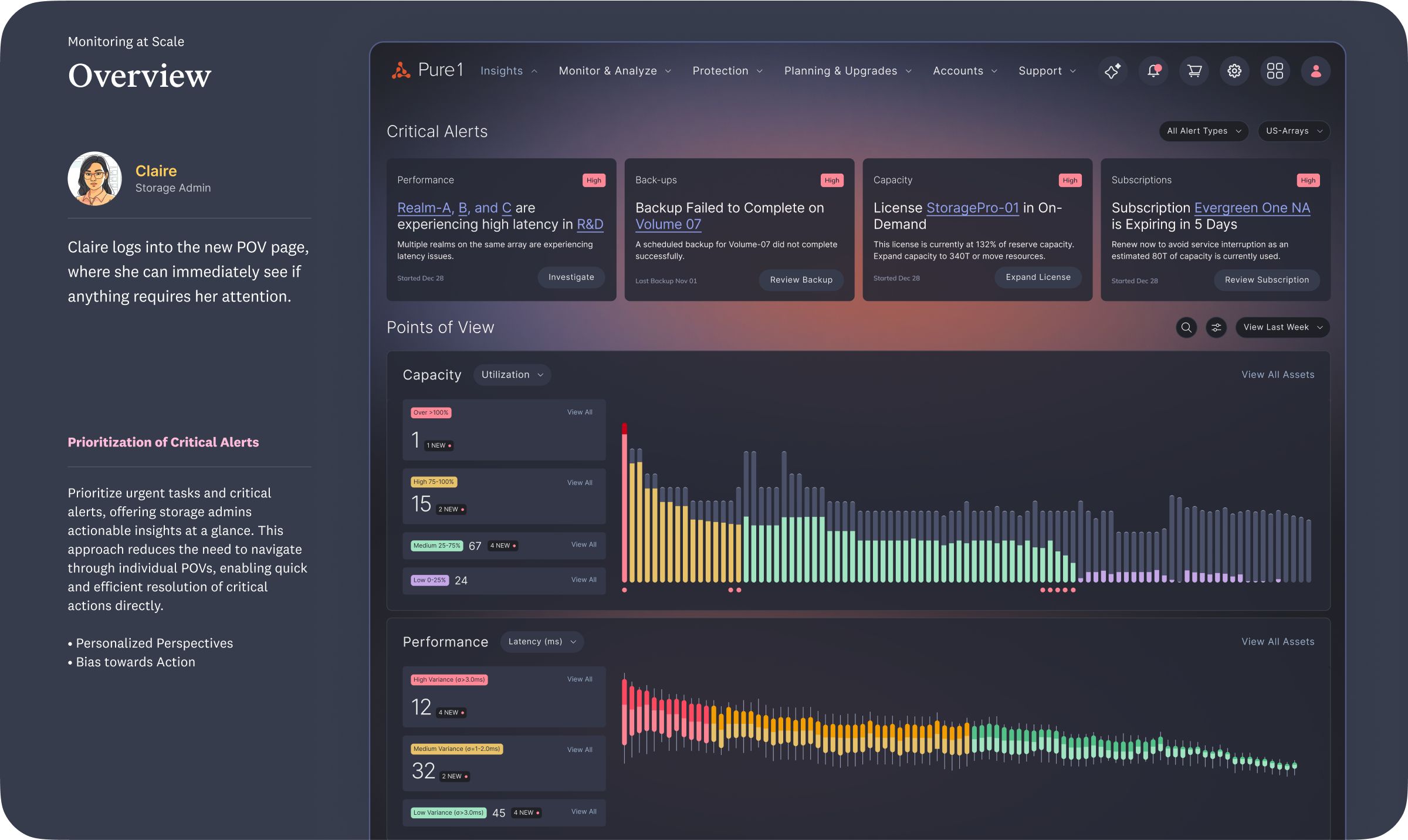This screenshot has width=1408, height=840.
Task: Click the AI sparkle assistant icon
Action: (1112, 71)
